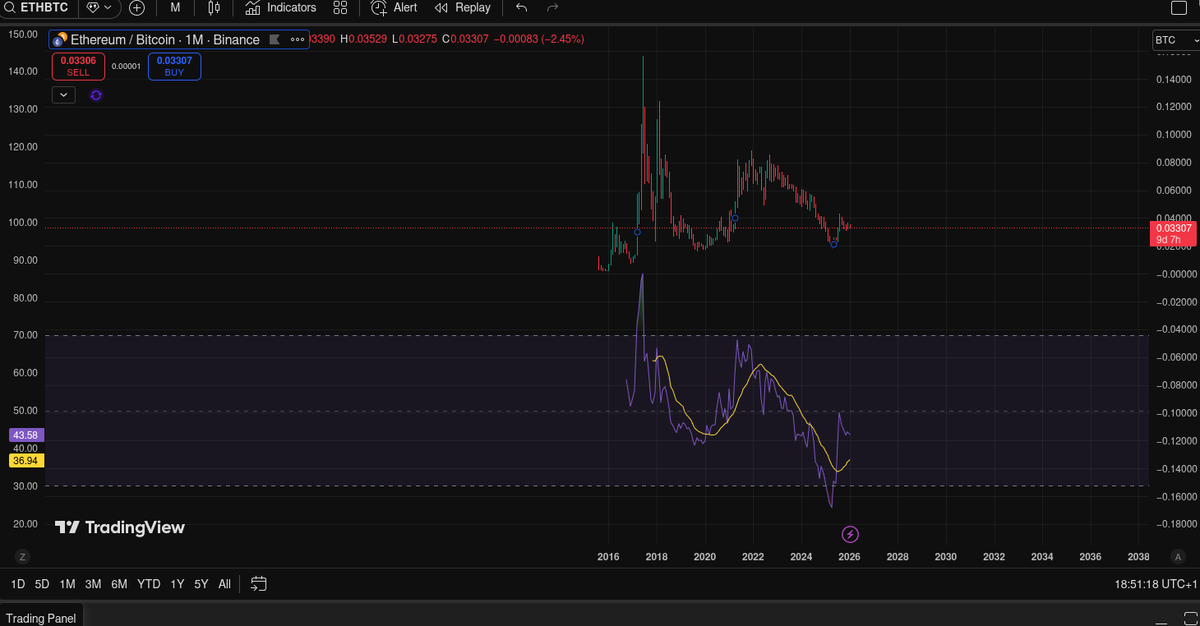Image resolution: width=1200 pixels, height=626 pixels.
Task: Open the ETHBTC symbol search
Action: (39, 8)
